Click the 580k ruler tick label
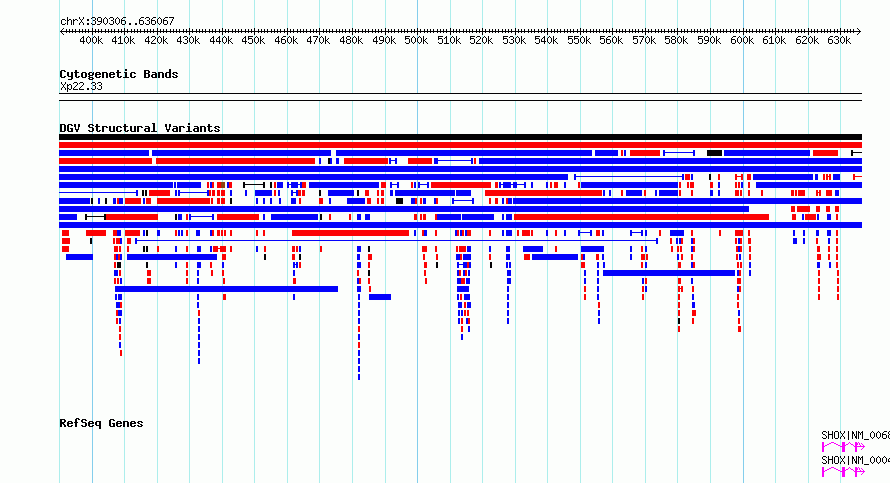This screenshot has width=890, height=483. [x=677, y=41]
